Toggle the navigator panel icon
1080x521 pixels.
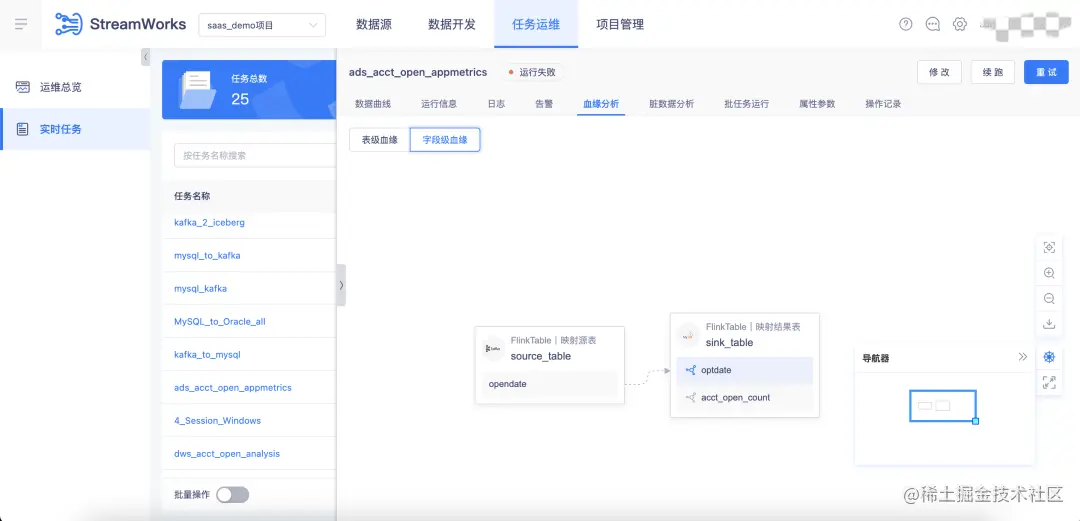click(x=1049, y=357)
